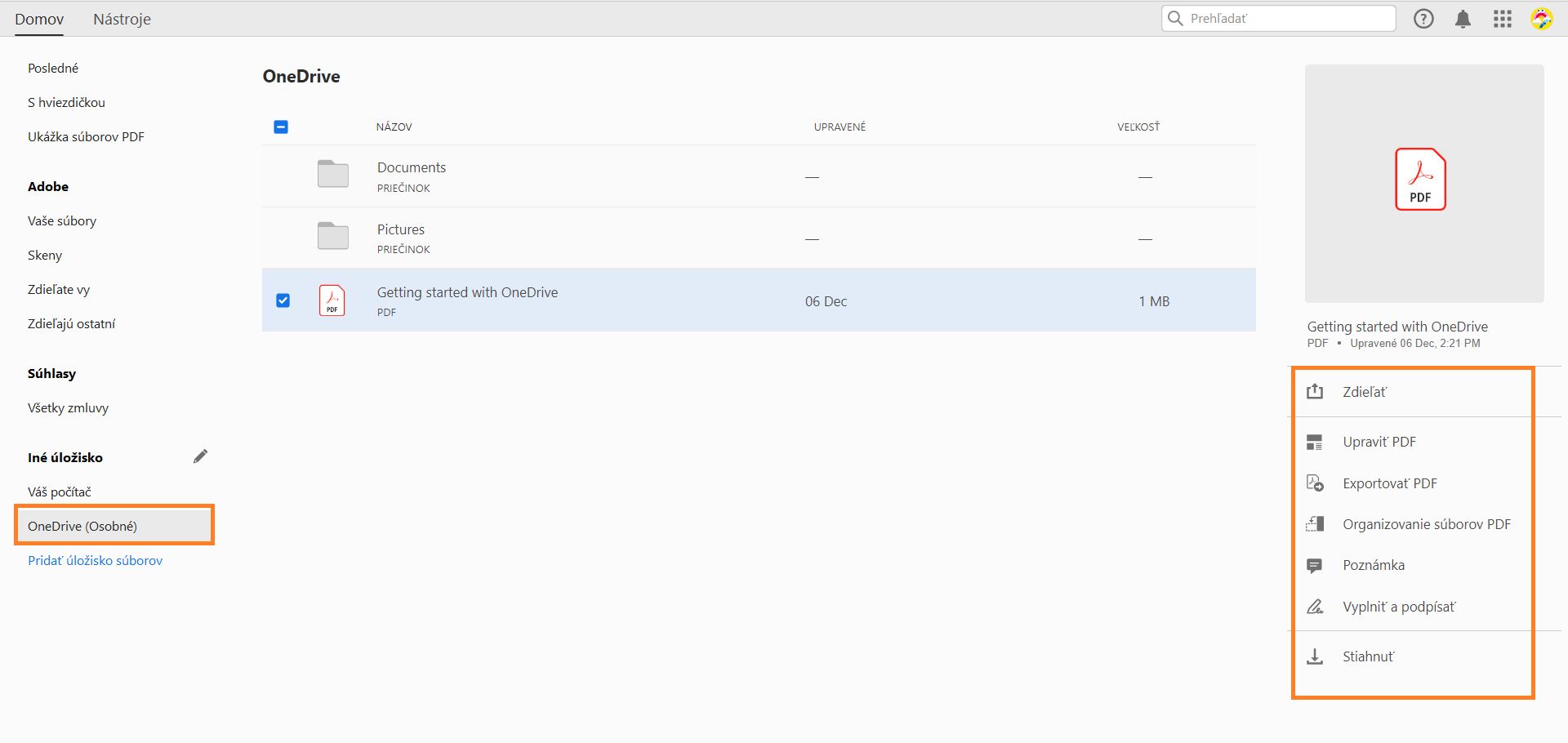Open the Zdieľať (Share) icon
Screen dimensions: 1568x743
[1315, 392]
